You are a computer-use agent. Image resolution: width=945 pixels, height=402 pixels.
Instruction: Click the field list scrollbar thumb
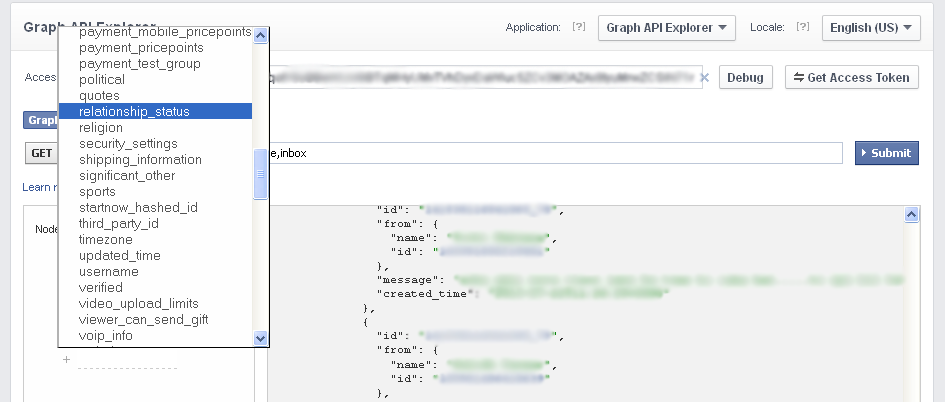coord(260,174)
